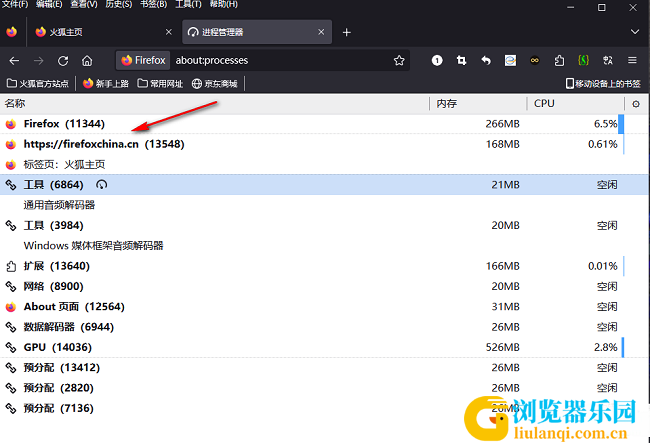Open the numbered circle extension icon
The width and height of the screenshot is (650, 443).
437,61
